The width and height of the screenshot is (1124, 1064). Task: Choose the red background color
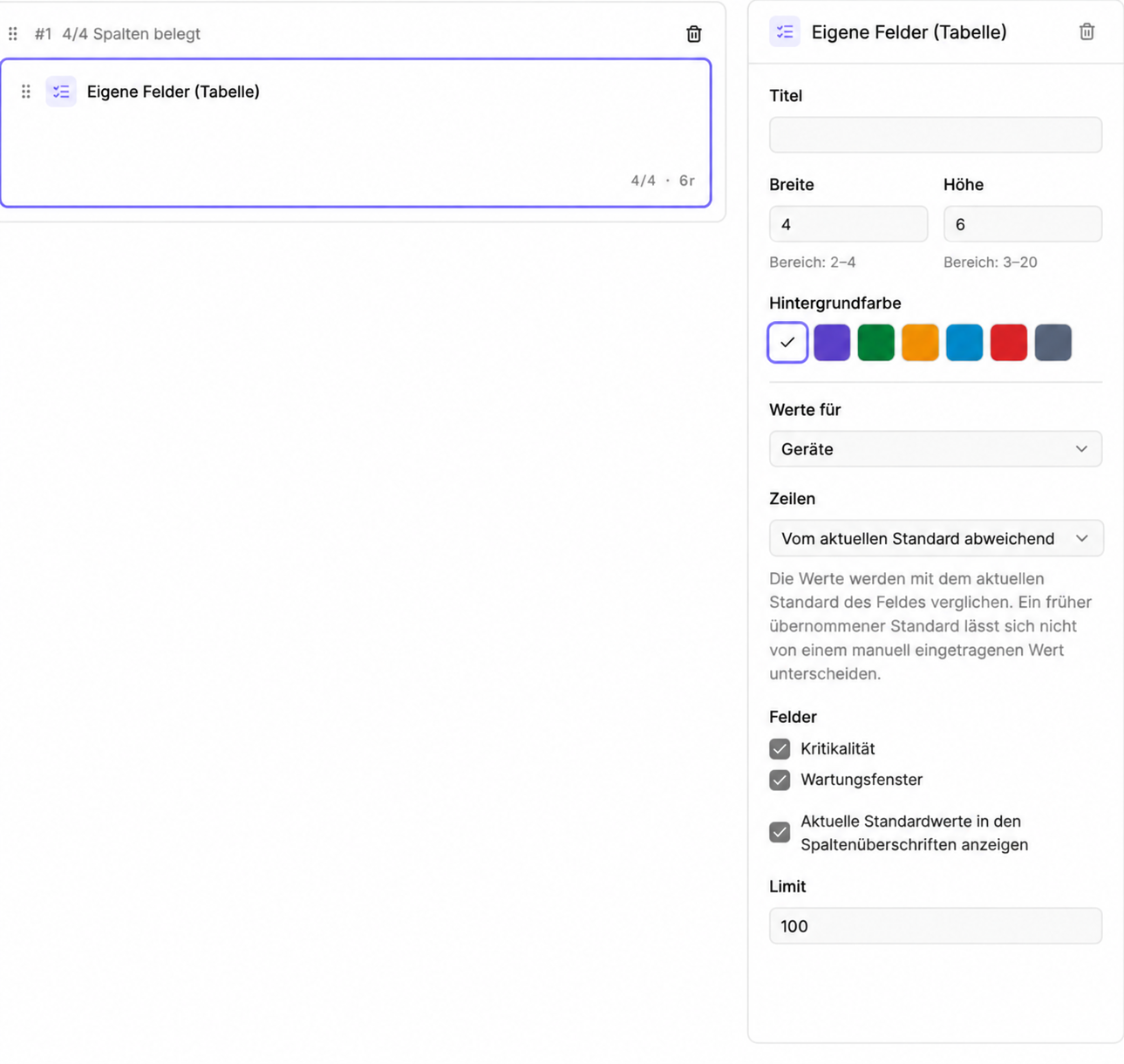click(x=1009, y=343)
